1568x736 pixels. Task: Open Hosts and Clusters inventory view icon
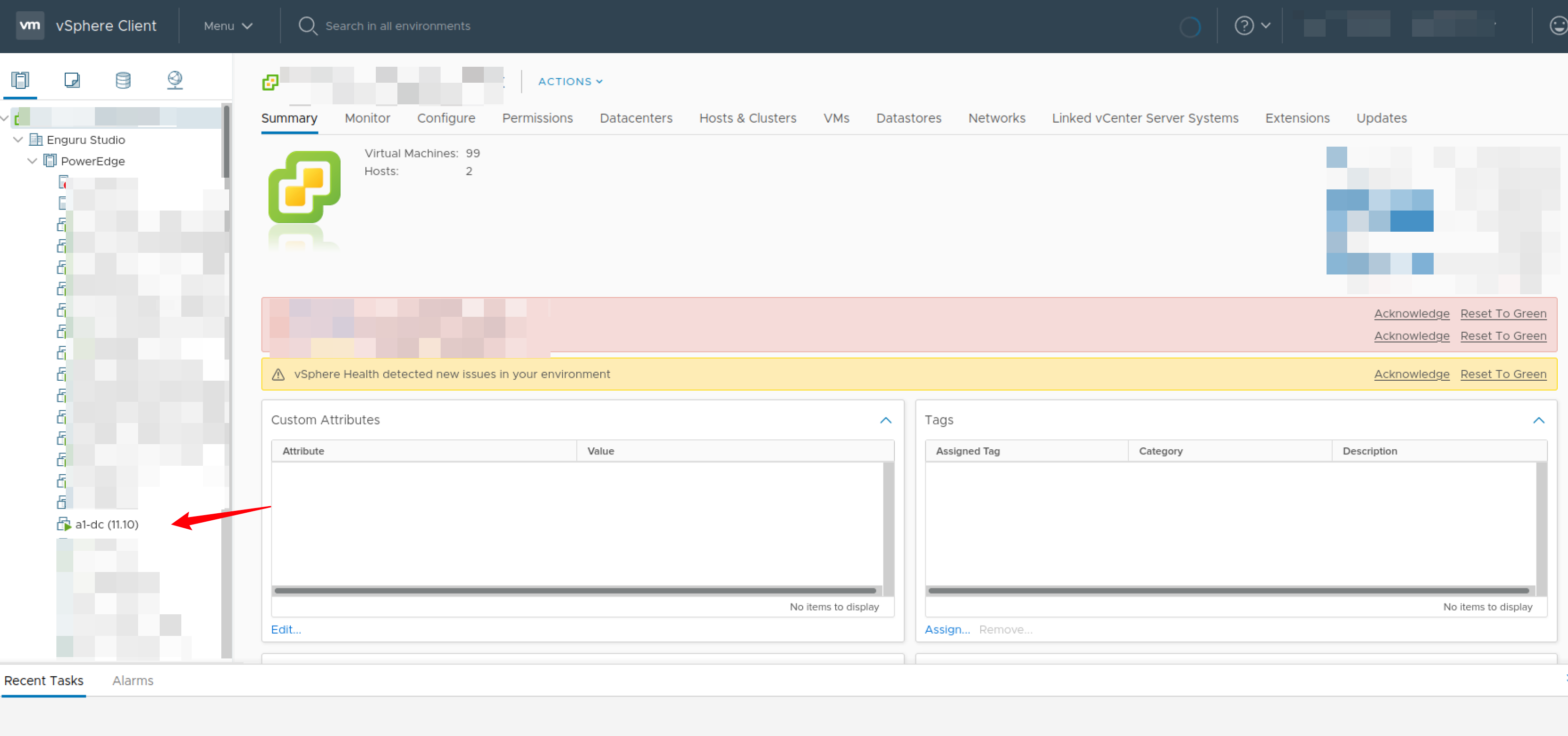20,80
